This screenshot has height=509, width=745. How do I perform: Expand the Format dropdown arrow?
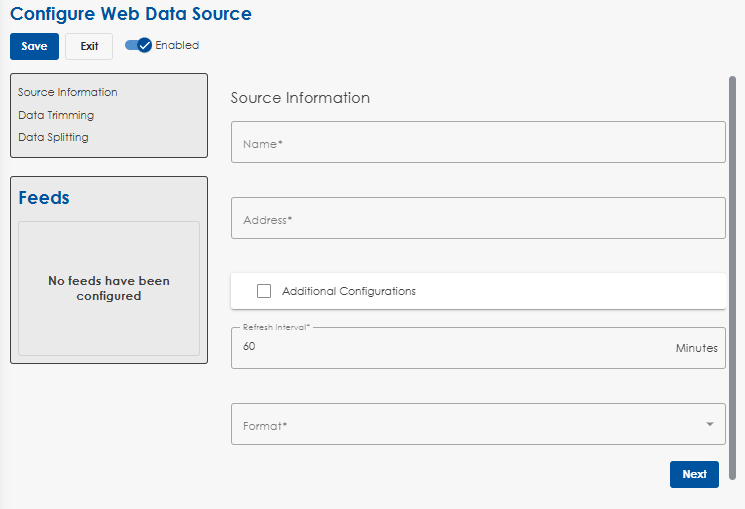click(x=709, y=424)
